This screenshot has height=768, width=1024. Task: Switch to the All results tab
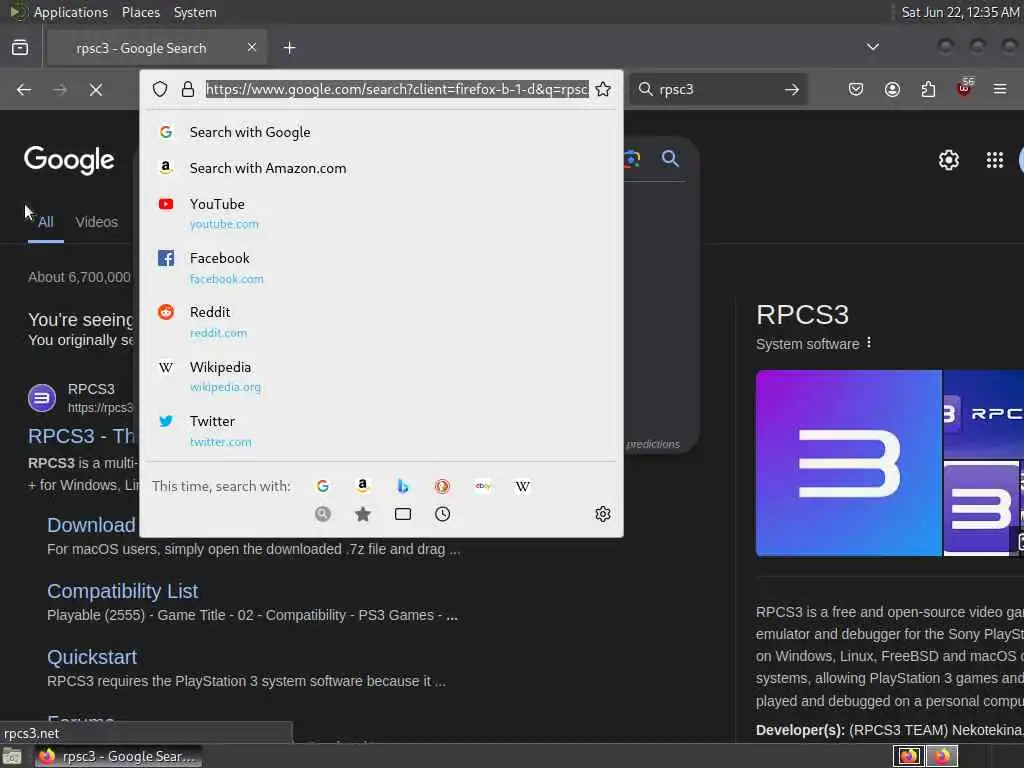(x=46, y=222)
